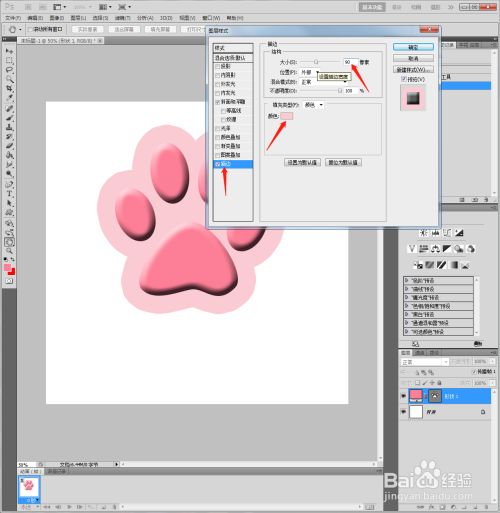Open the Vibrance adjustment icon
The width and height of the screenshot is (500, 513).
[412, 249]
